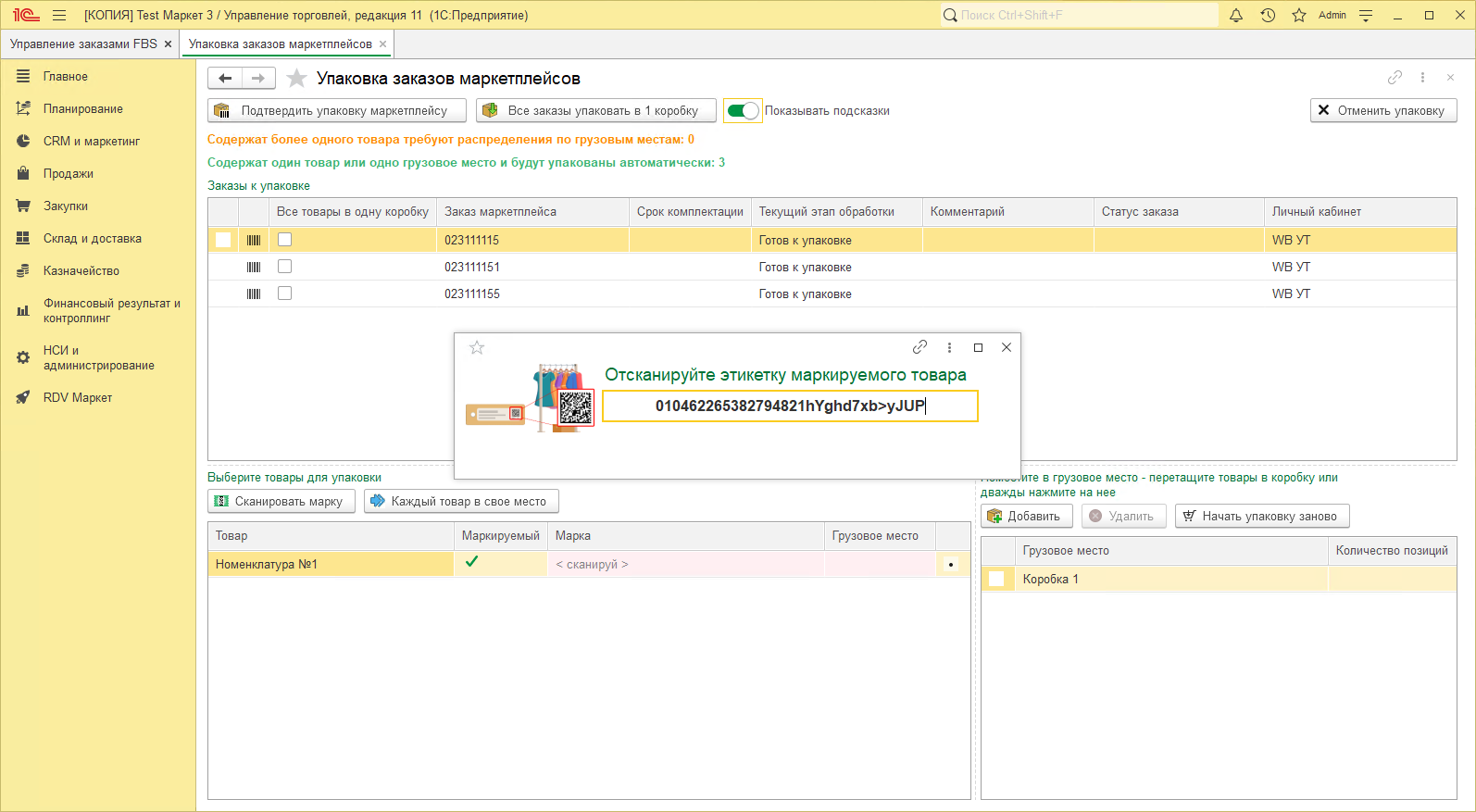The width and height of the screenshot is (1476, 812).
Task: Open the page three-dot options menu
Action: (x=1422, y=78)
